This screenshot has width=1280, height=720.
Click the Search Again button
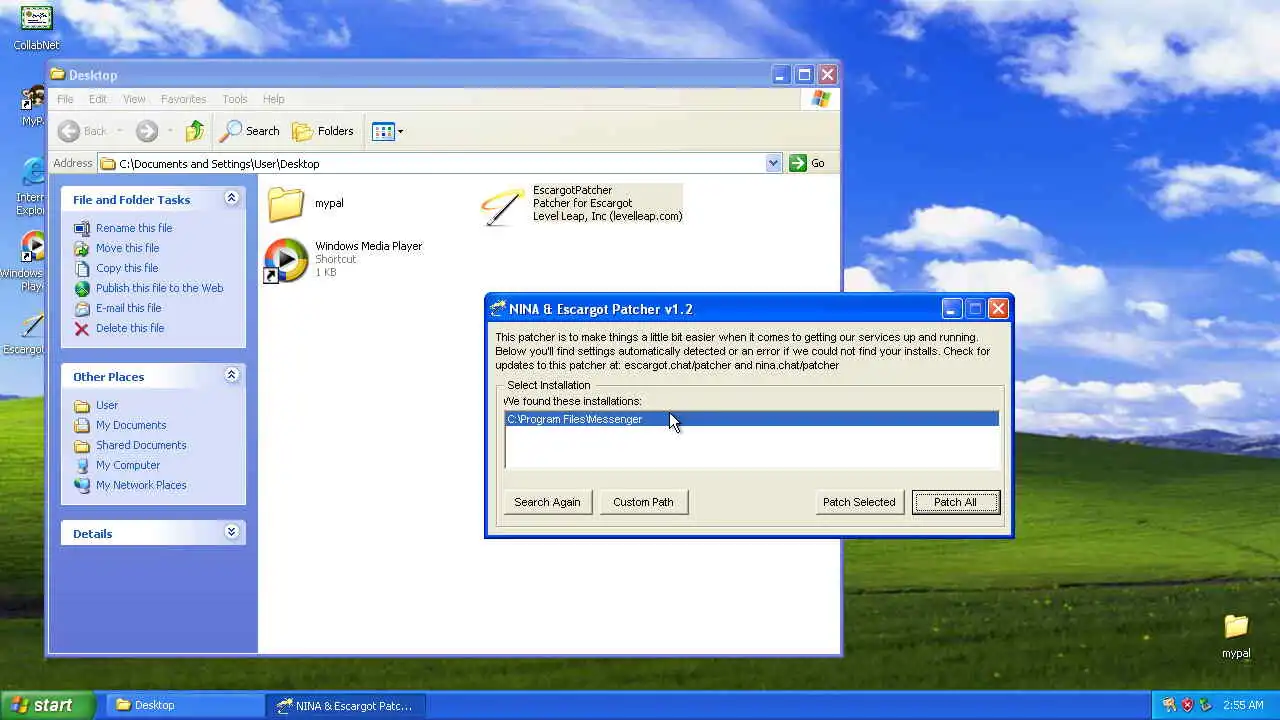coord(547,502)
